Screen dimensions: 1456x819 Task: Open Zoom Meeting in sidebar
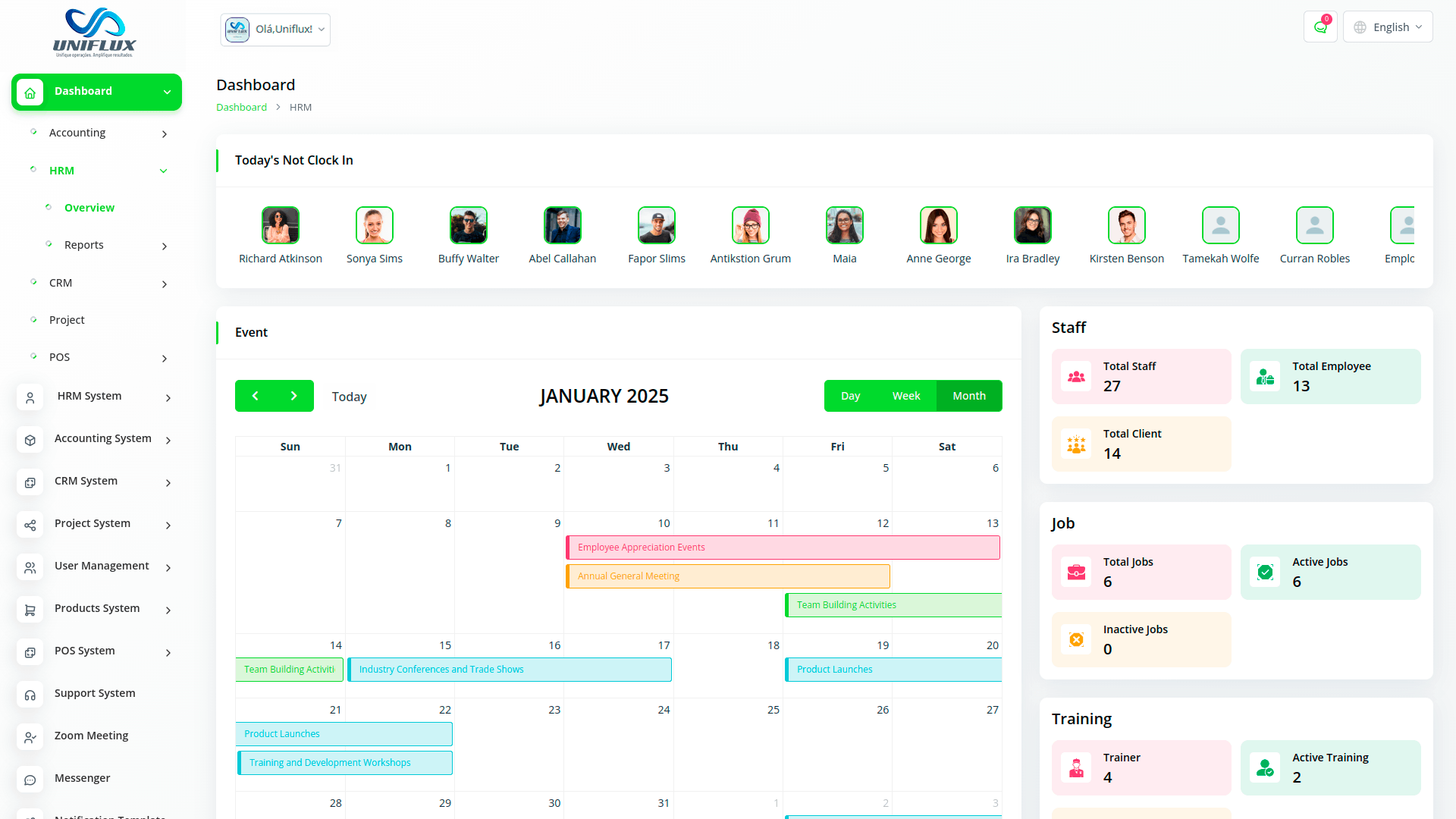[x=91, y=736]
